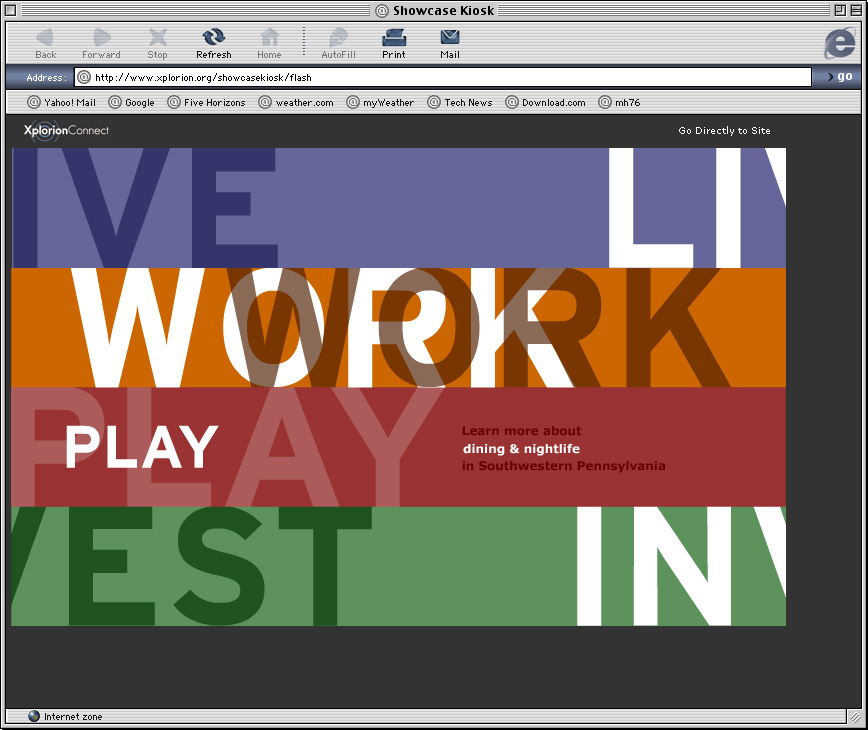Open AutoFill from the toolbar
Screen dimensions: 868x730
[x=338, y=38]
